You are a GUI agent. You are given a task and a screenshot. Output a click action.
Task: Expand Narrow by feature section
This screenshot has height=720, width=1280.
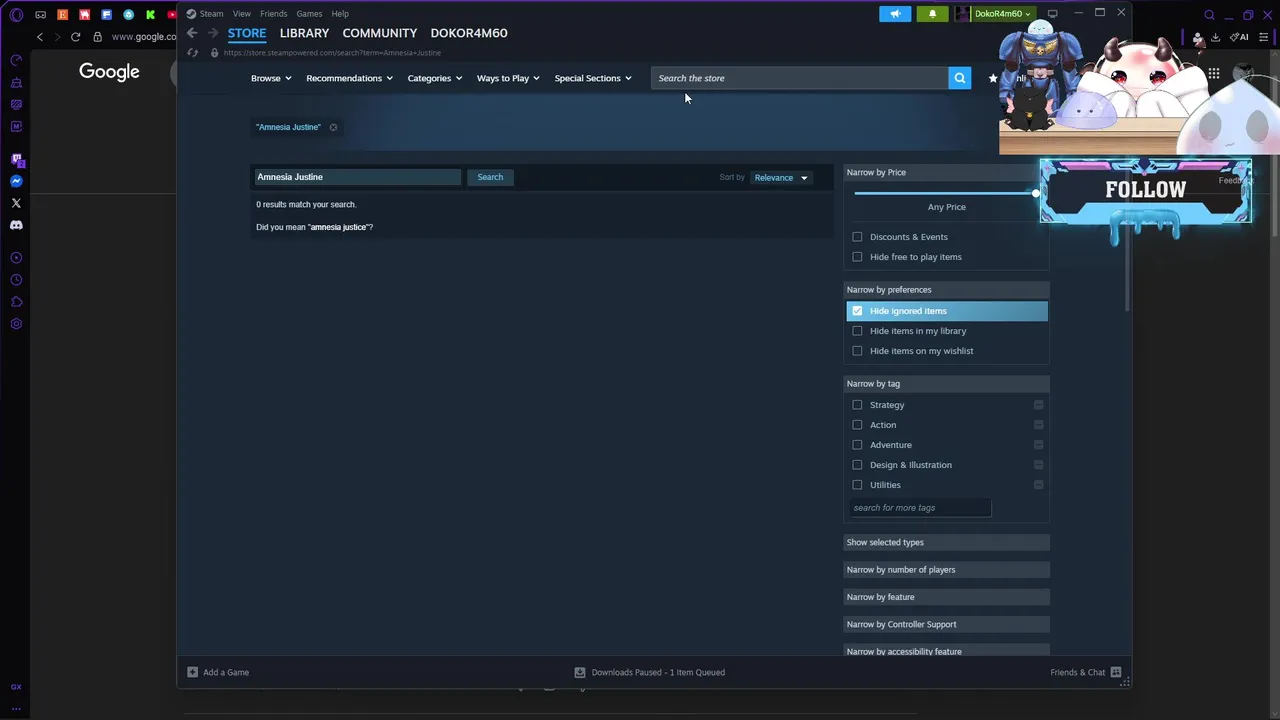pyautogui.click(x=946, y=597)
